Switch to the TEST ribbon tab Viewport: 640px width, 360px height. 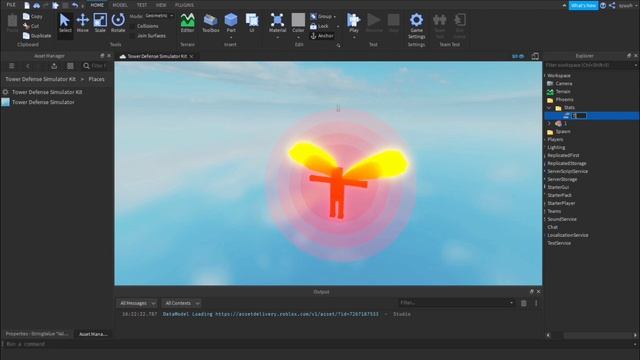142,5
